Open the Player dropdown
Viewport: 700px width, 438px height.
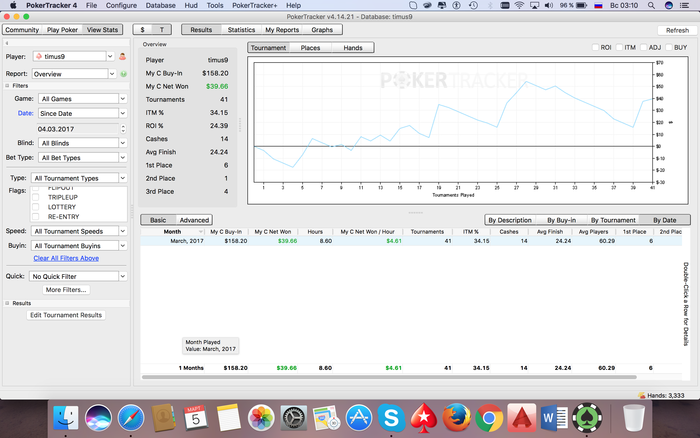(110, 57)
